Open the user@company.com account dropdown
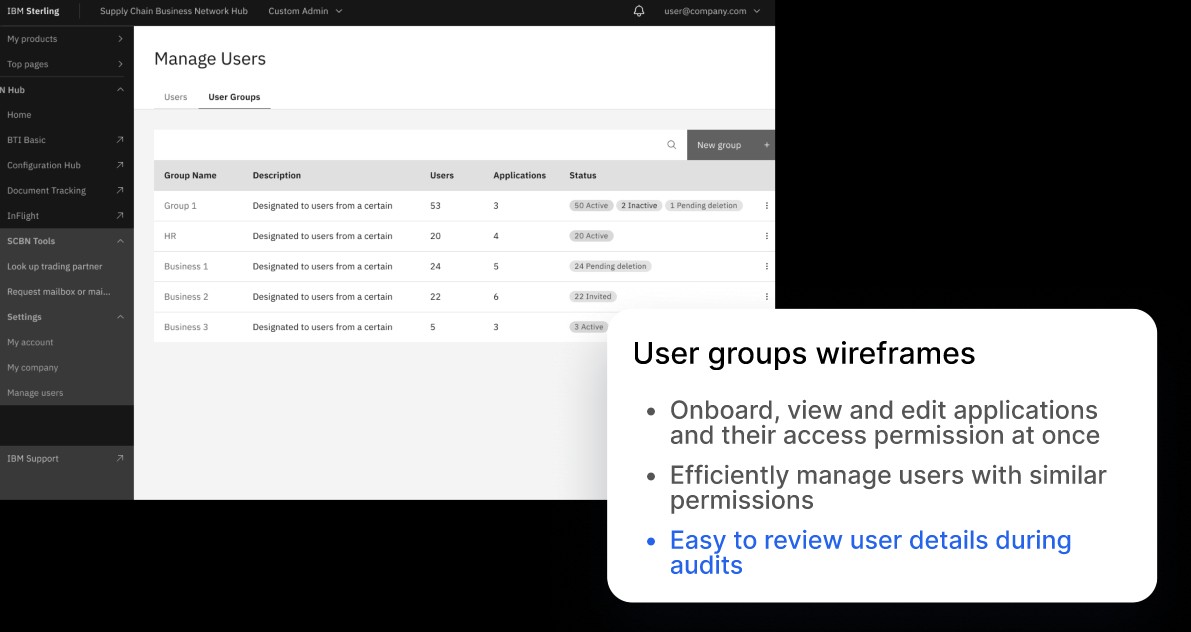This screenshot has height=632, width=1191. [712, 11]
